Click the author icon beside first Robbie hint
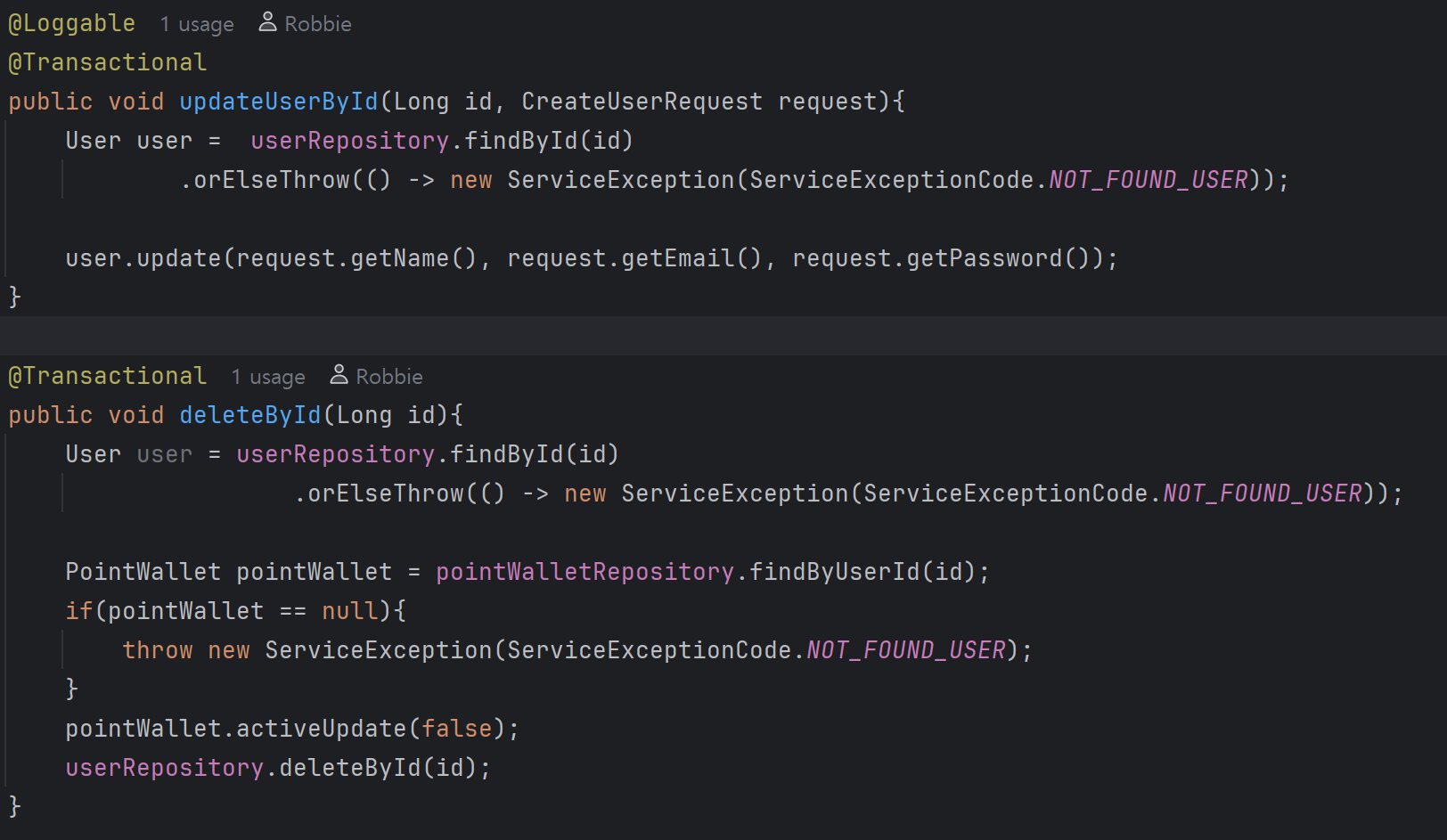 tap(267, 22)
